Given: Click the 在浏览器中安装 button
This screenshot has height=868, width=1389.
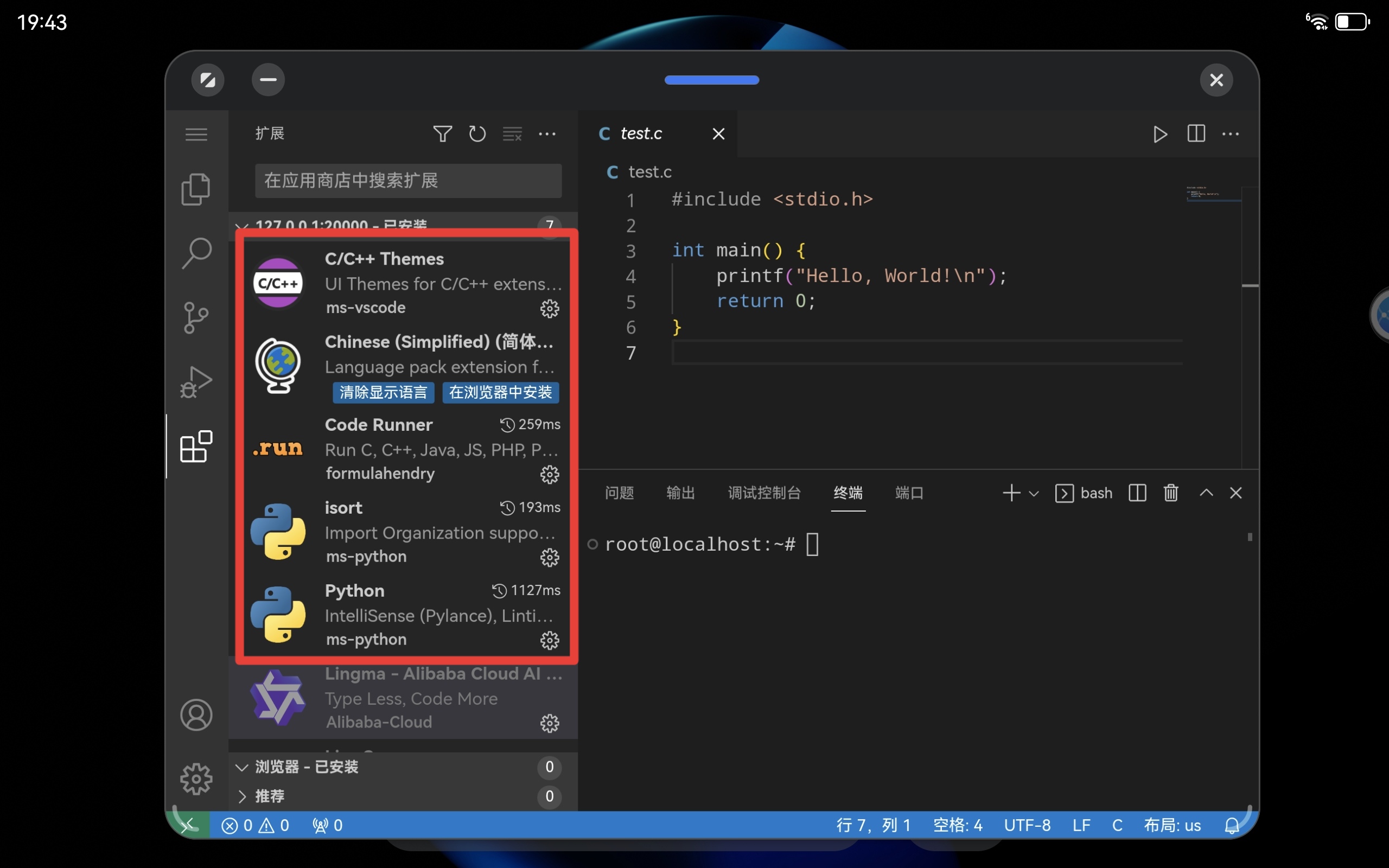Looking at the screenshot, I should tap(500, 393).
